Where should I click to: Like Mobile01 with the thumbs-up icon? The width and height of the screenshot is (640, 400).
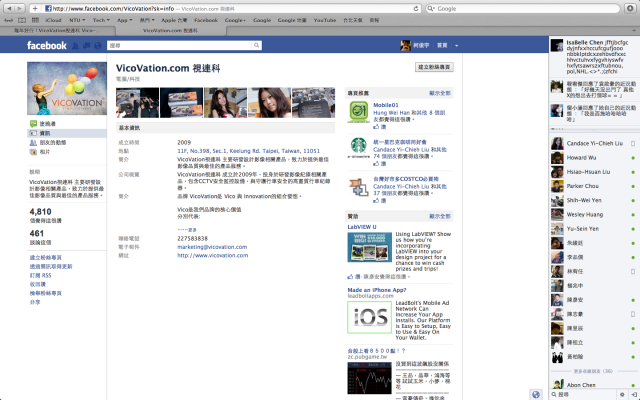(376, 127)
